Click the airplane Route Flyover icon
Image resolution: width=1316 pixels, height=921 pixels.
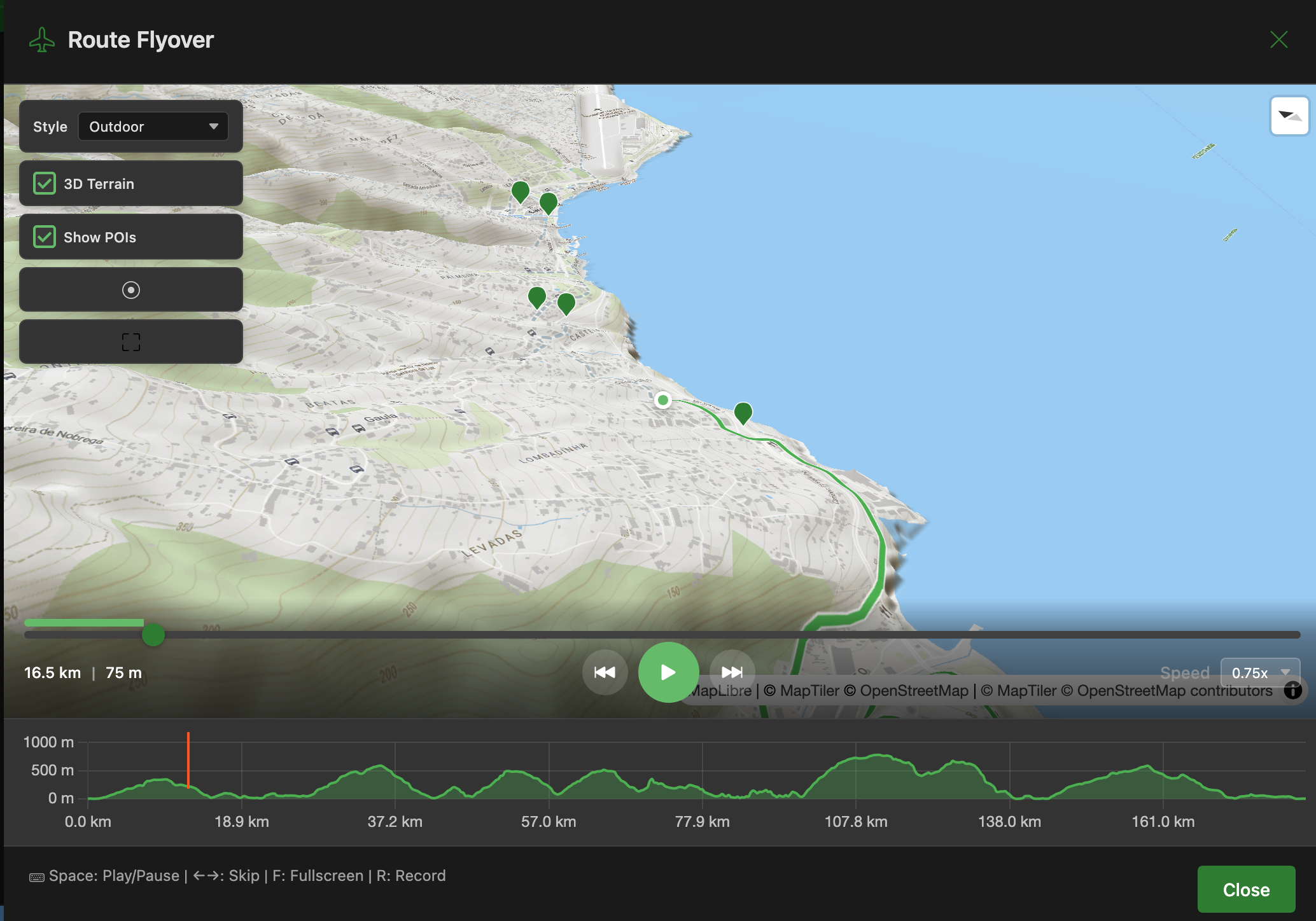pyautogui.click(x=41, y=39)
